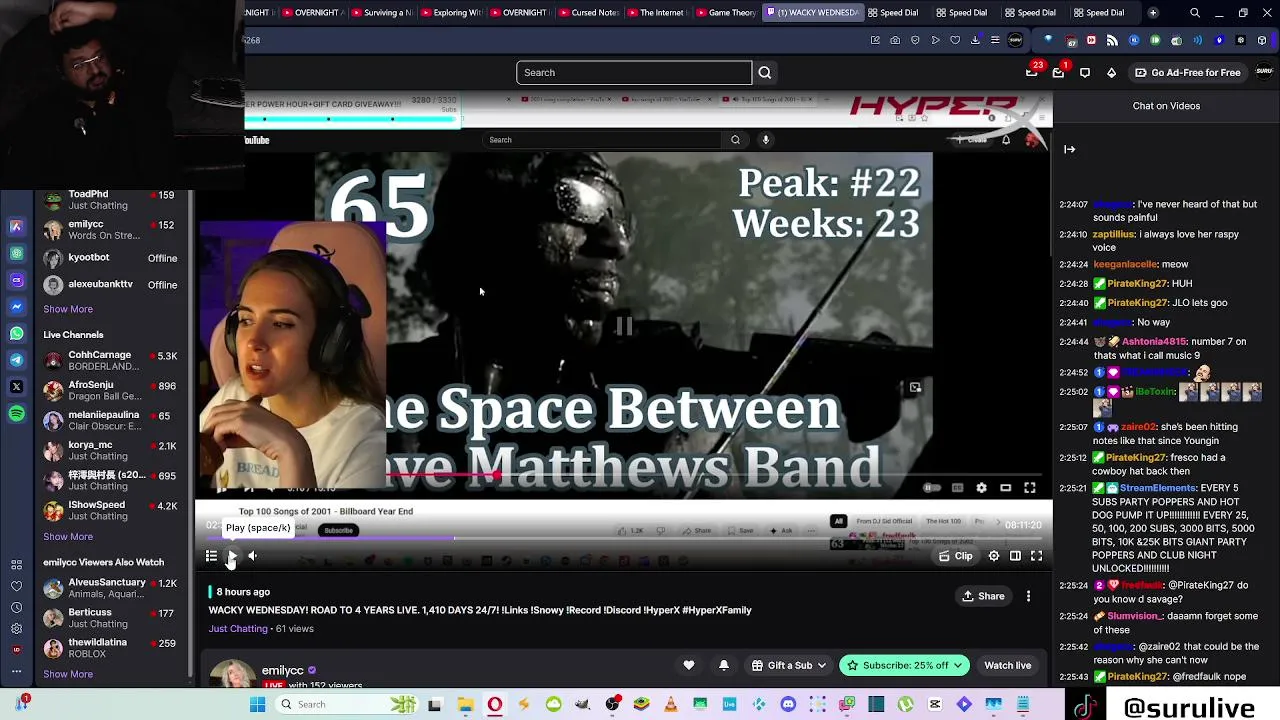
Task: Click Go Ad-Free for Free button
Action: (x=1187, y=72)
